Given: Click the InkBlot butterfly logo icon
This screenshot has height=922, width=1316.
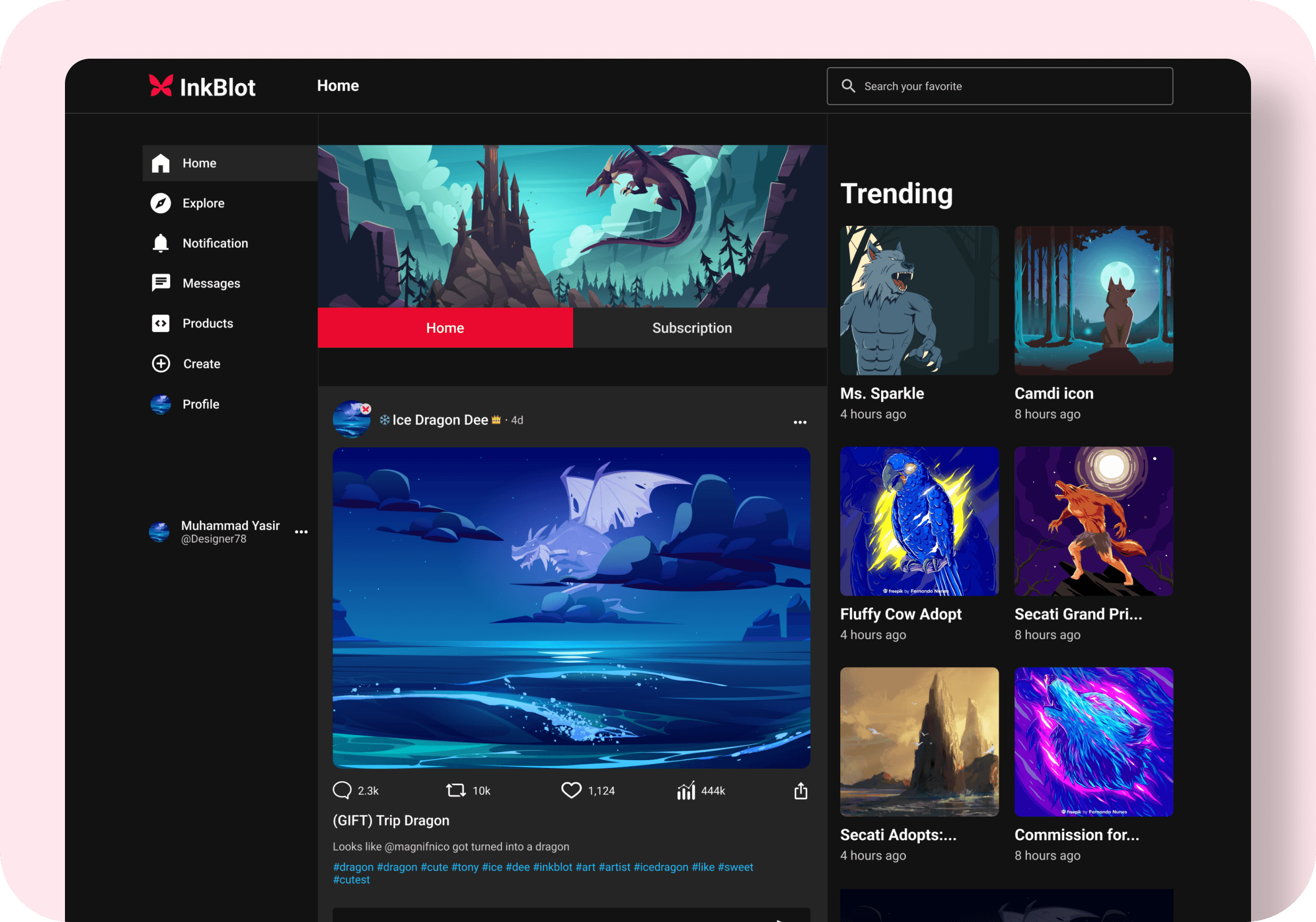Looking at the screenshot, I should click(160, 86).
